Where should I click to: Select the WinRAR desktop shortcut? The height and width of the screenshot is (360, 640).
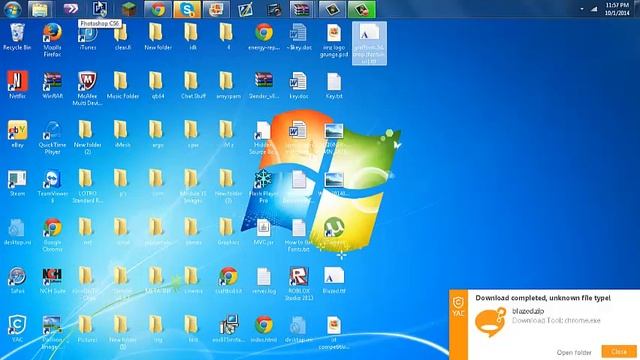click(x=52, y=85)
